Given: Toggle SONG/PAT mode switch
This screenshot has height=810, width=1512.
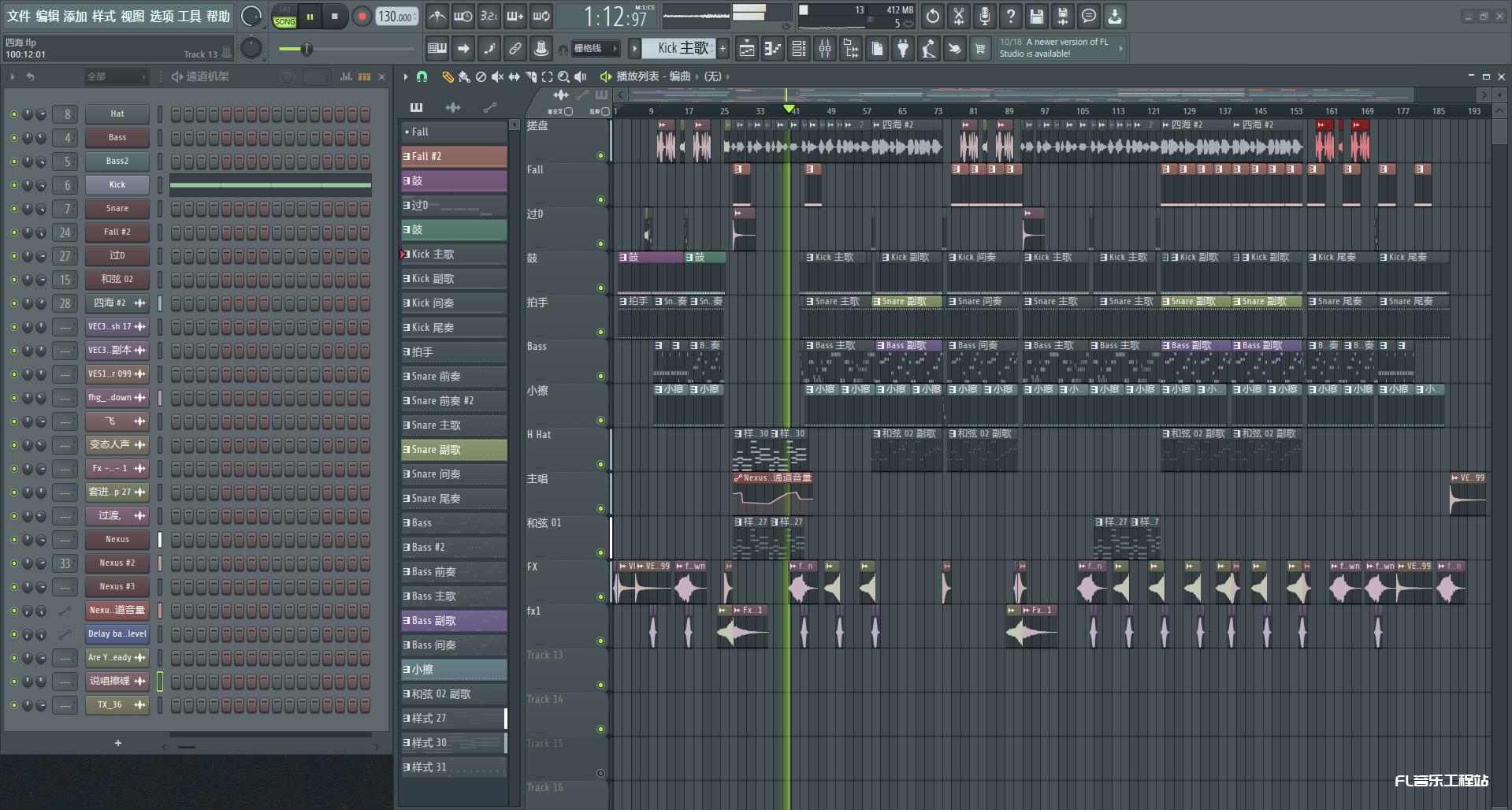Looking at the screenshot, I should pyautogui.click(x=284, y=17).
